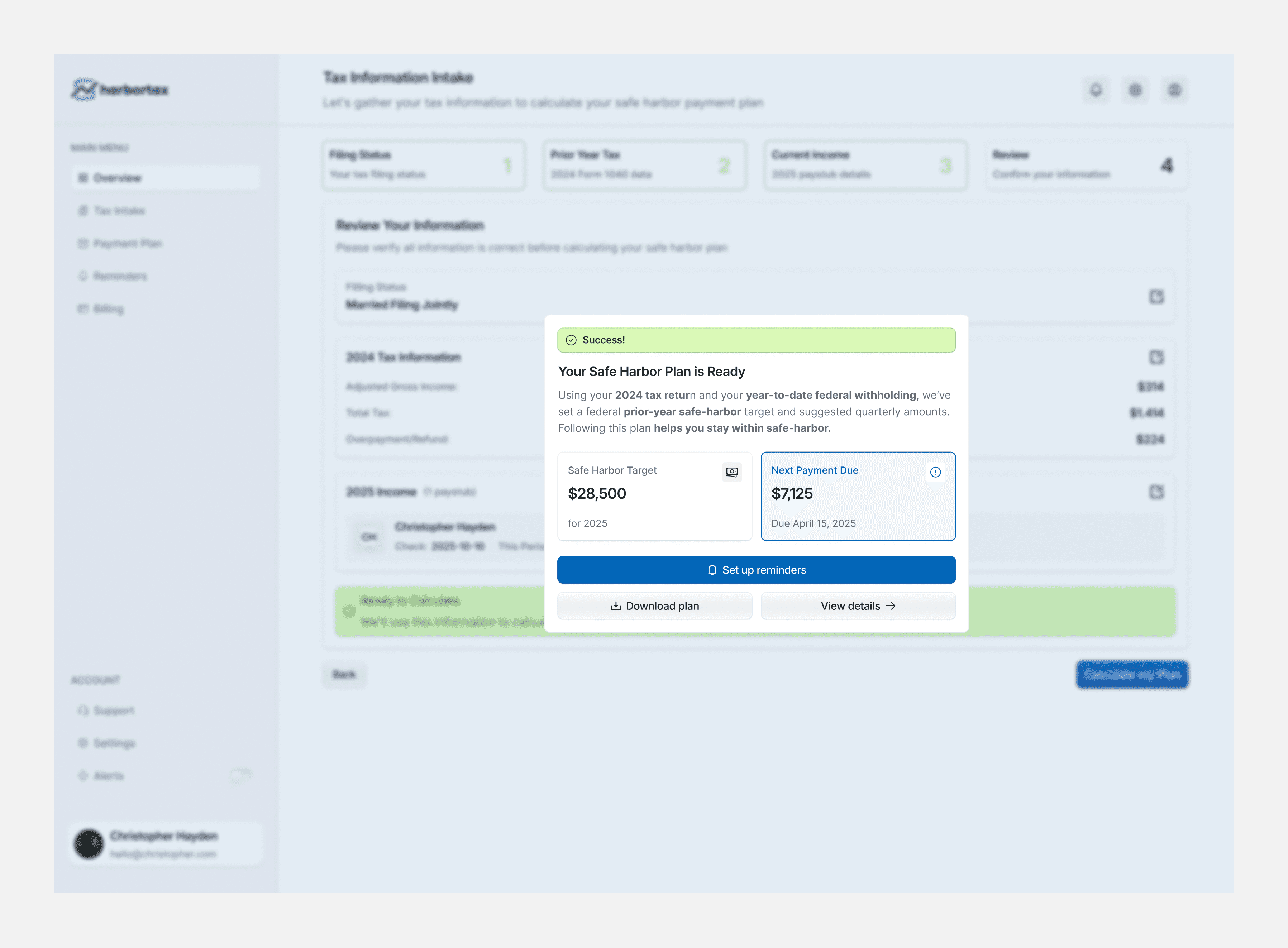Screen dimensions: 1288x948
Task: Click the notification bell icon in the header
Action: tap(1096, 90)
